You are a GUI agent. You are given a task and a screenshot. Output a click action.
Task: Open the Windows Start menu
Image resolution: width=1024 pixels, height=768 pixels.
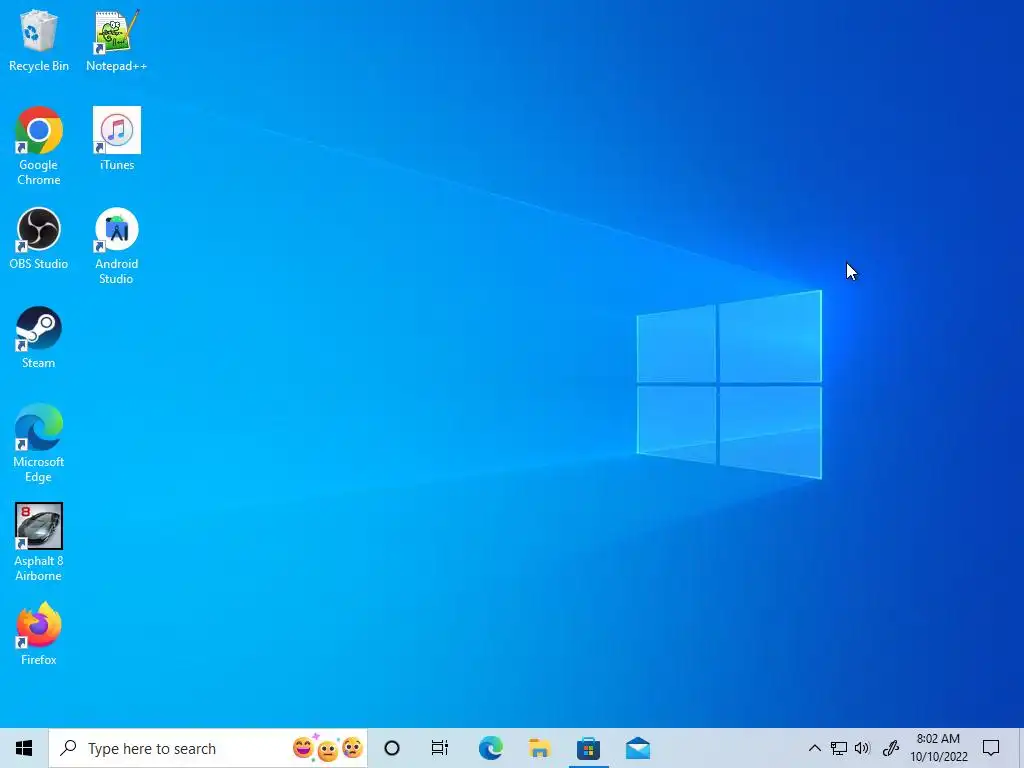pos(24,748)
